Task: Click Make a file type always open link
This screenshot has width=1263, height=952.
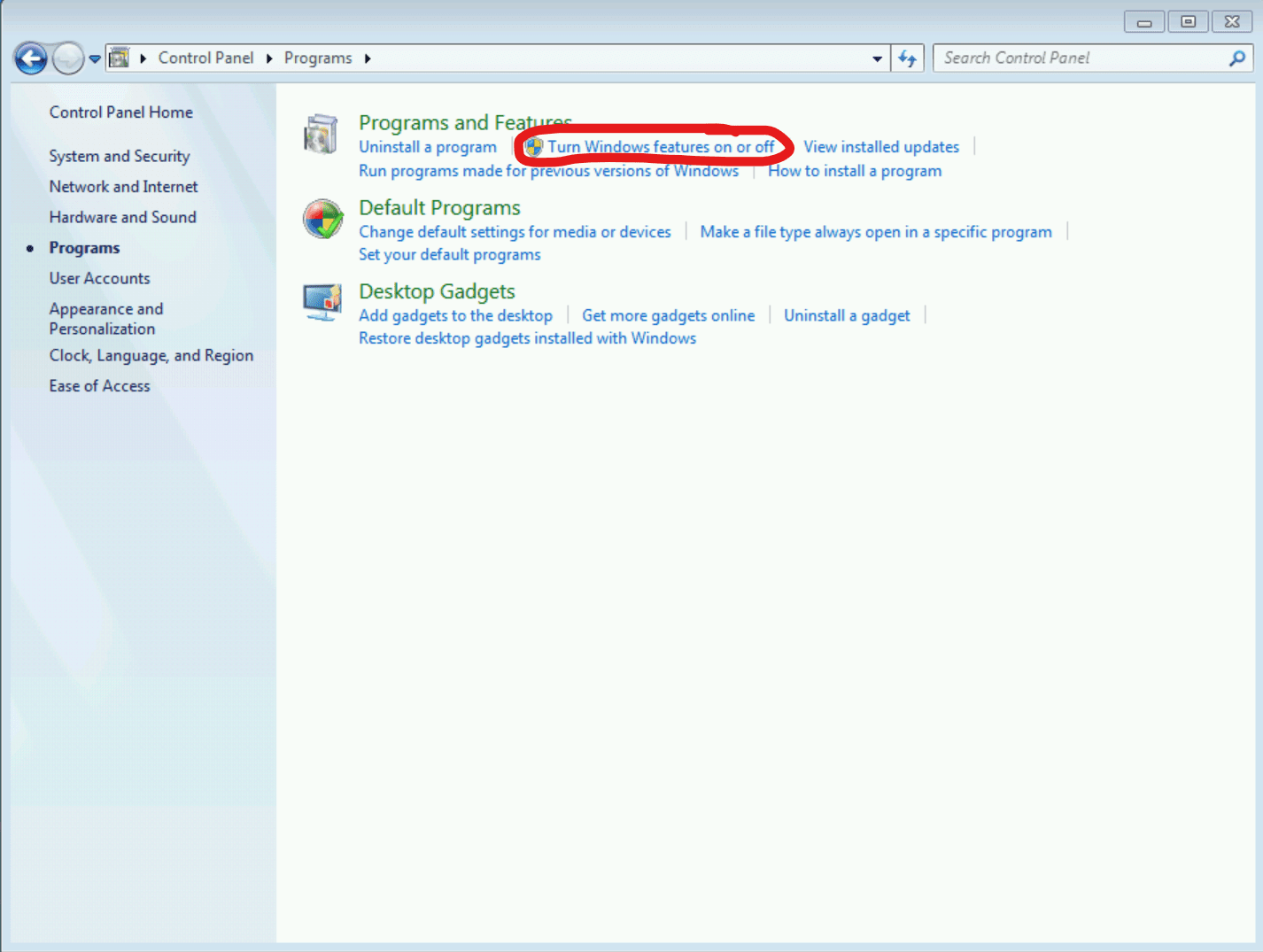Action: [876, 232]
